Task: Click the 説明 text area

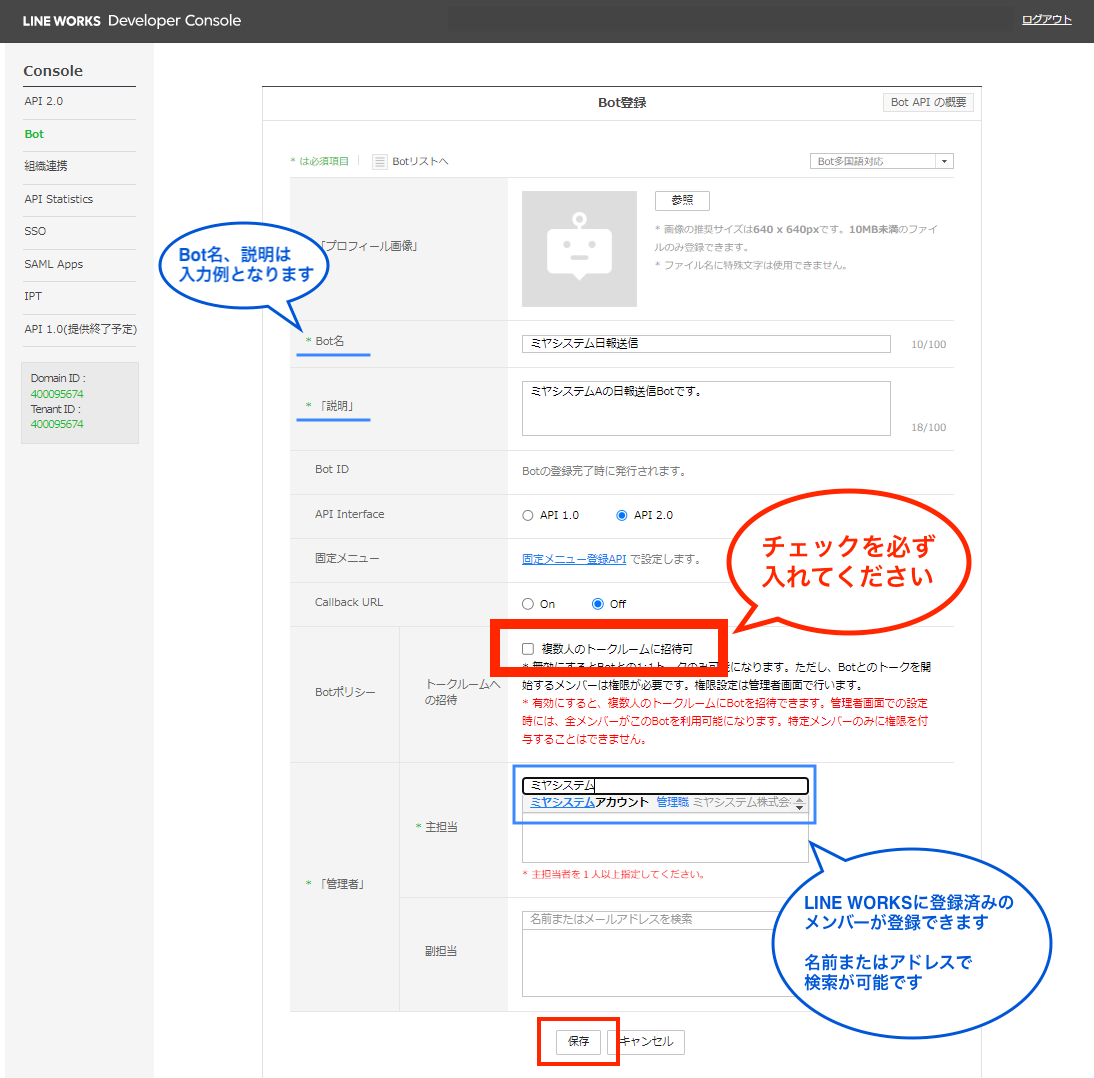Action: 706,408
